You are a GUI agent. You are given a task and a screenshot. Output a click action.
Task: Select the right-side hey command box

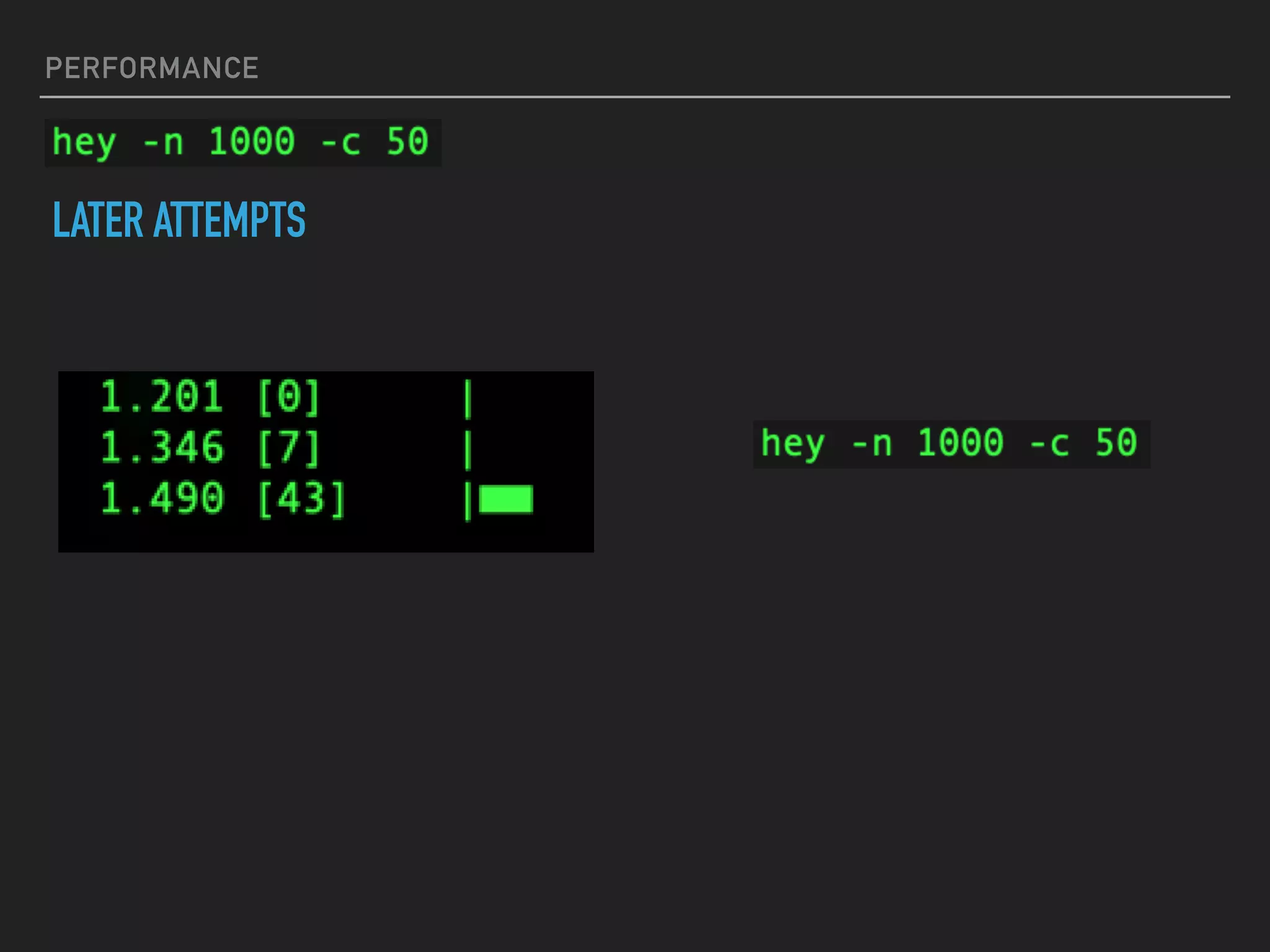[951, 444]
